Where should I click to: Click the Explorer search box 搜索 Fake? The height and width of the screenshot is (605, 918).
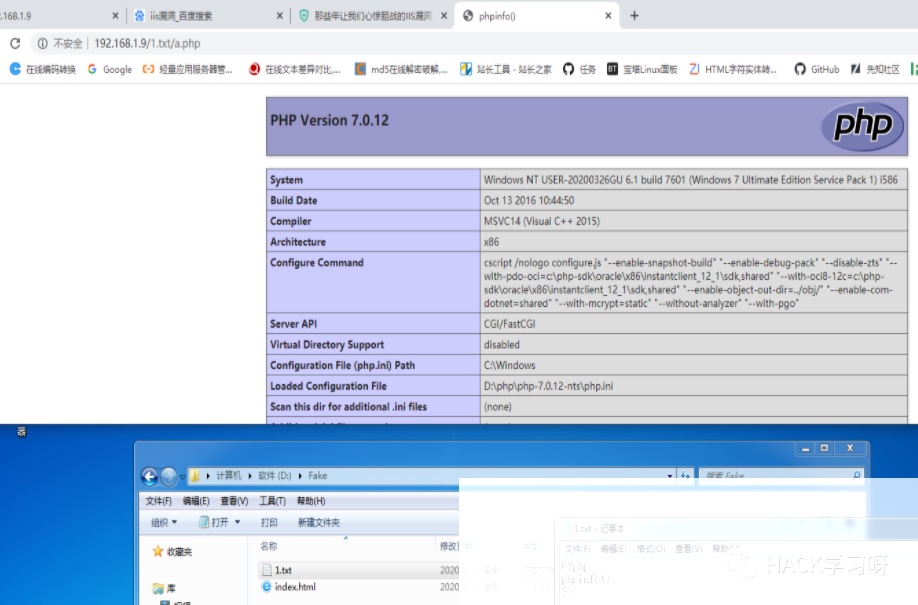781,476
